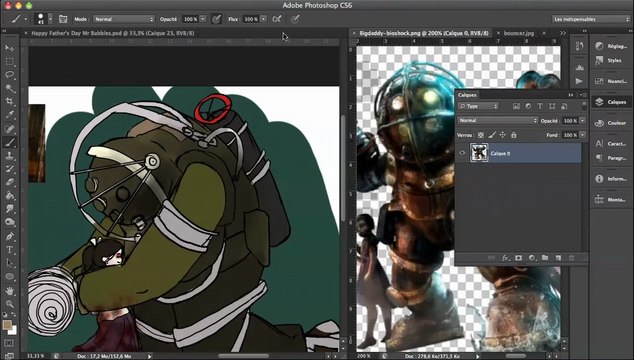Open the Nuancier panel button

tap(611, 81)
